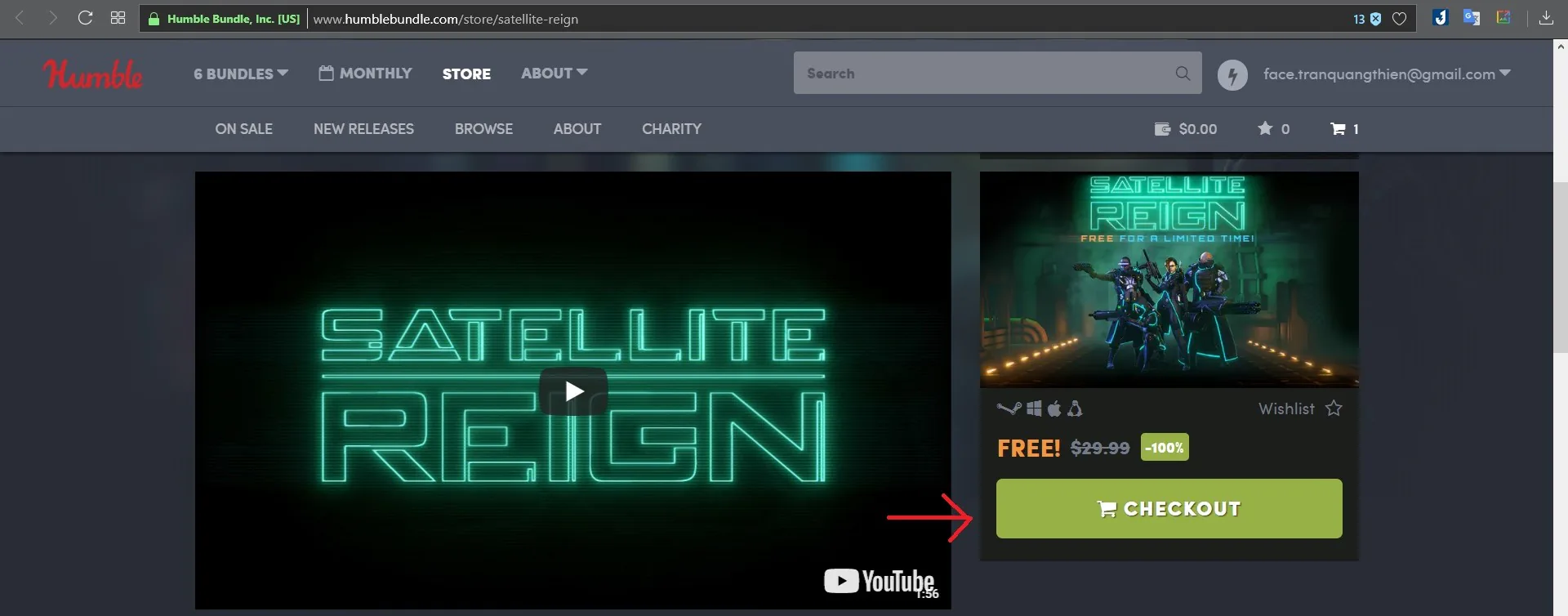1568x616 pixels.
Task: Click the Satellite Reign cover art thumbnail
Action: tap(1169, 279)
